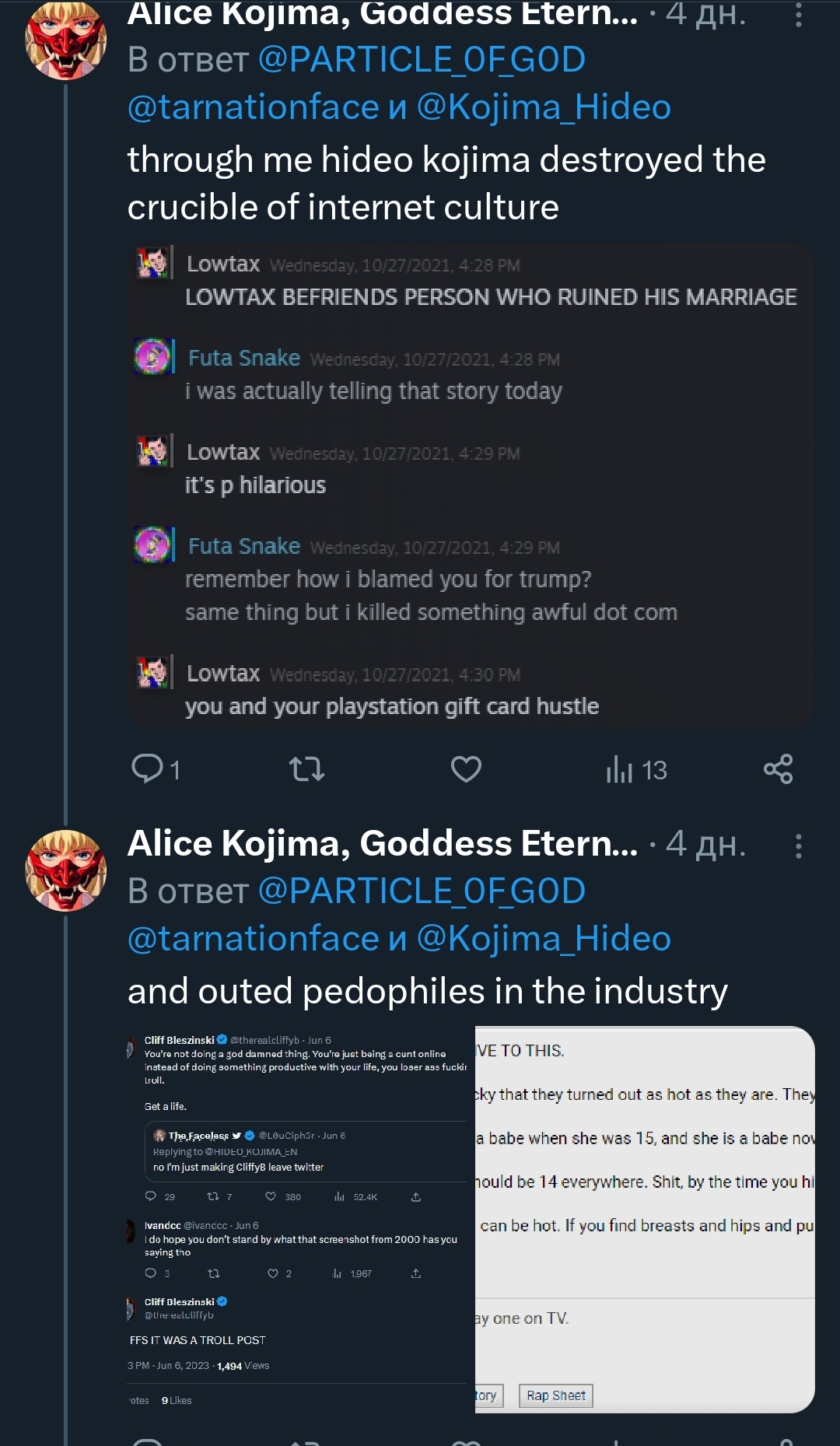The width and height of the screenshot is (840, 1446).
Task: View analytics showing 13 views
Action: (636, 769)
